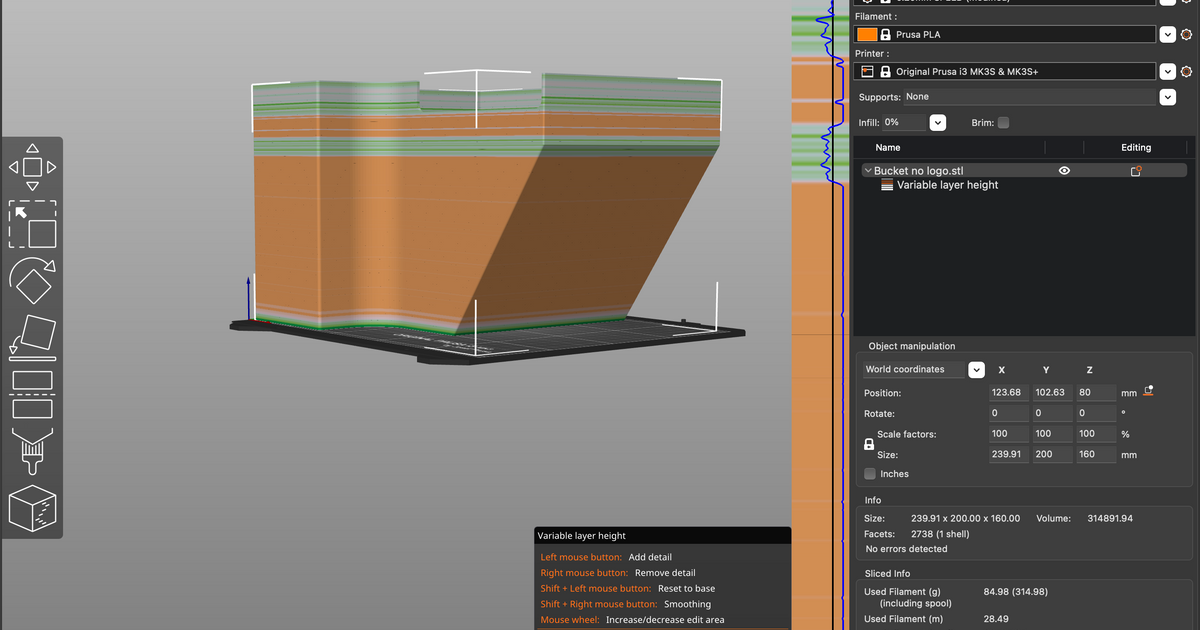
Task: Click the drop-to-bed icon beside Position
Action: (x=1149, y=391)
